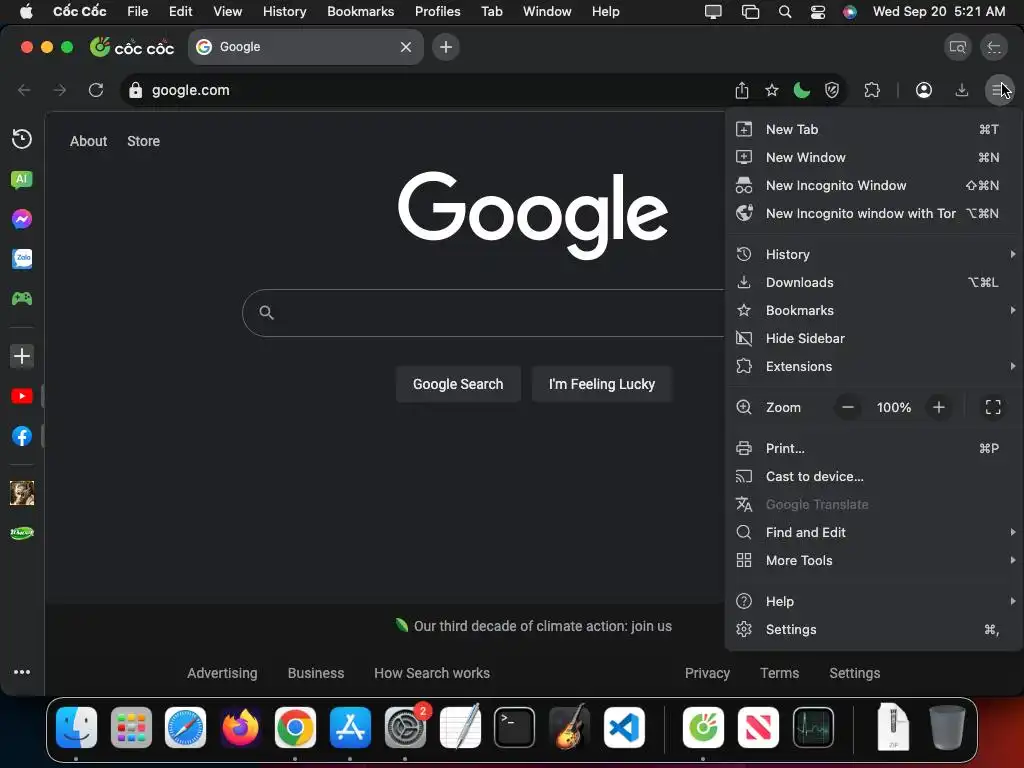1024x768 pixels.
Task: Open Settings from the dropdown menu
Action: point(873,630)
